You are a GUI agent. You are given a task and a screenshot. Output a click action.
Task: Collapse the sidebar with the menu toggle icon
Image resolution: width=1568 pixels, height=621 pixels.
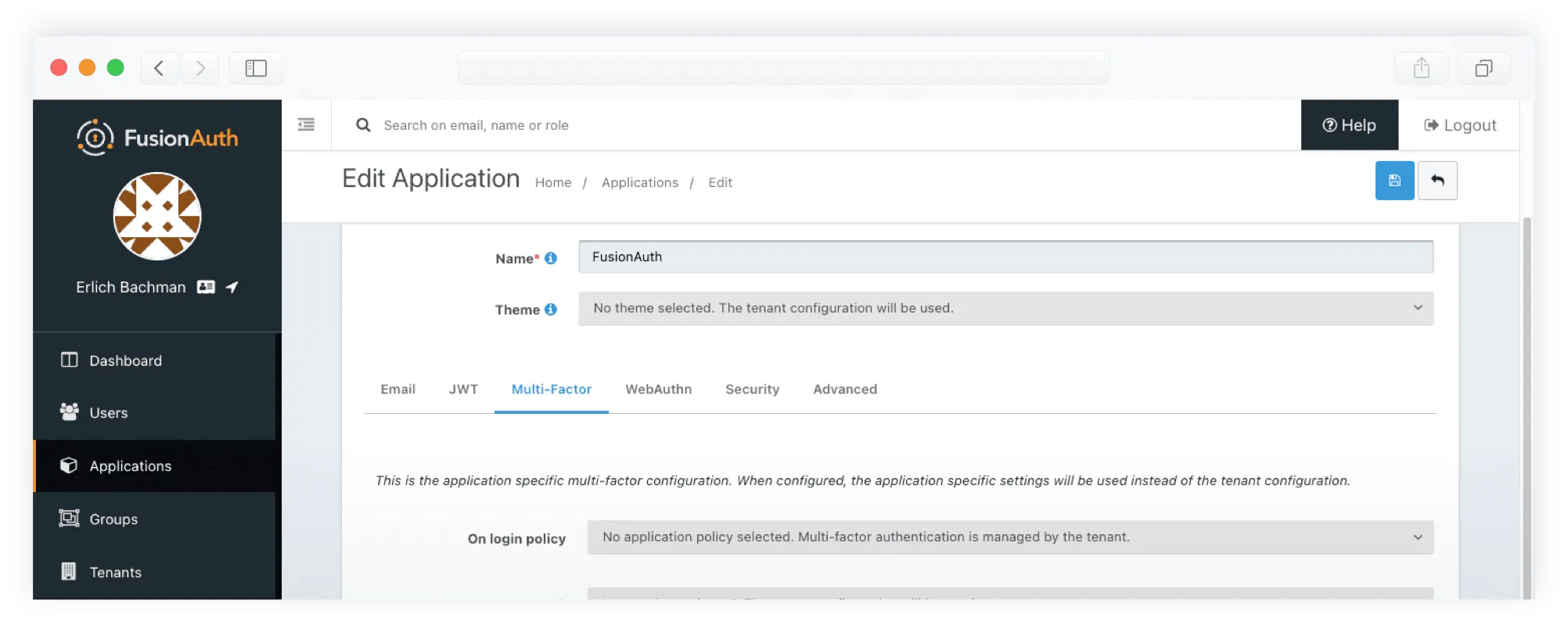tap(306, 124)
